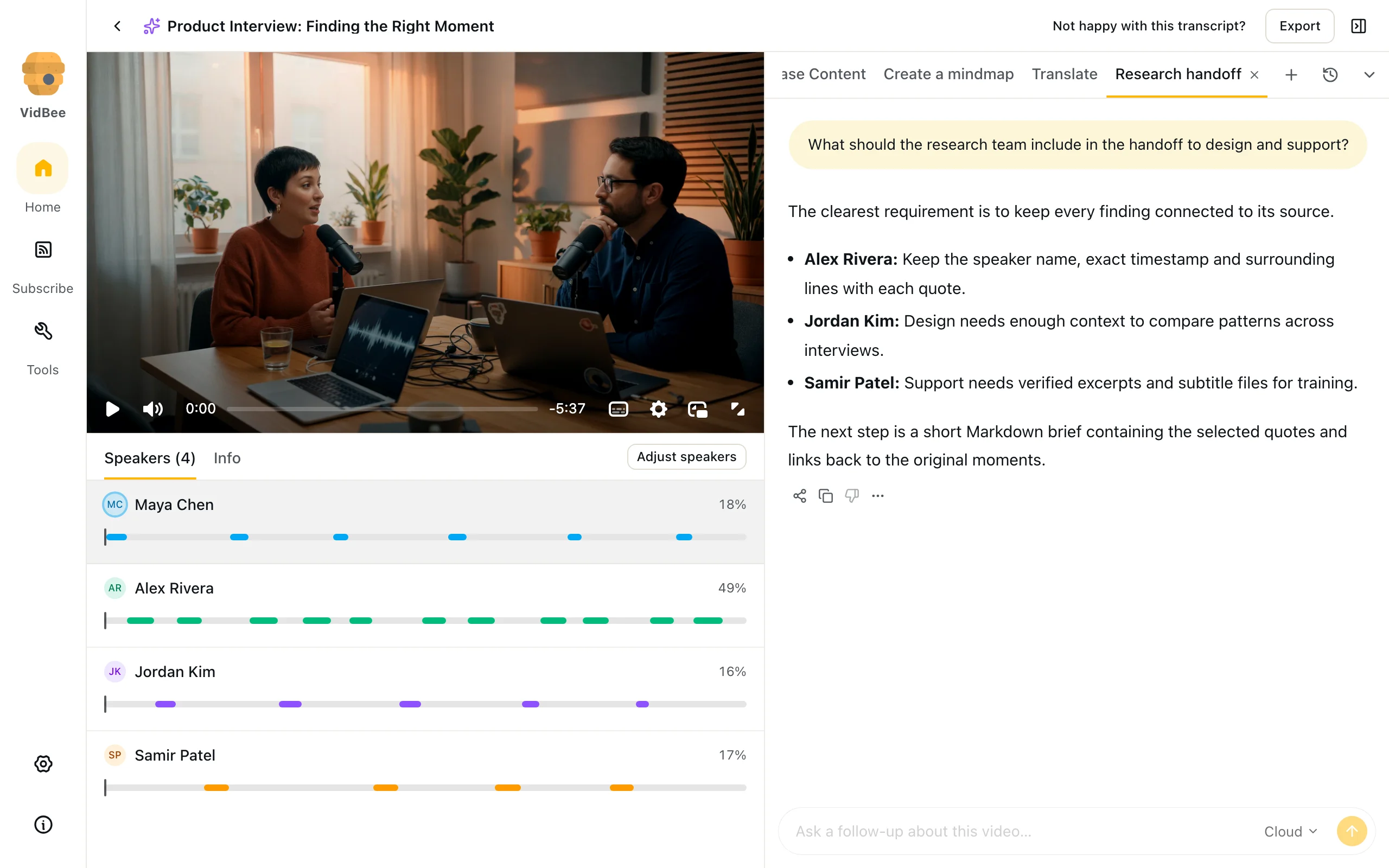Switch to the Translate tab
Viewport: 1389px width, 868px height.
coord(1064,74)
